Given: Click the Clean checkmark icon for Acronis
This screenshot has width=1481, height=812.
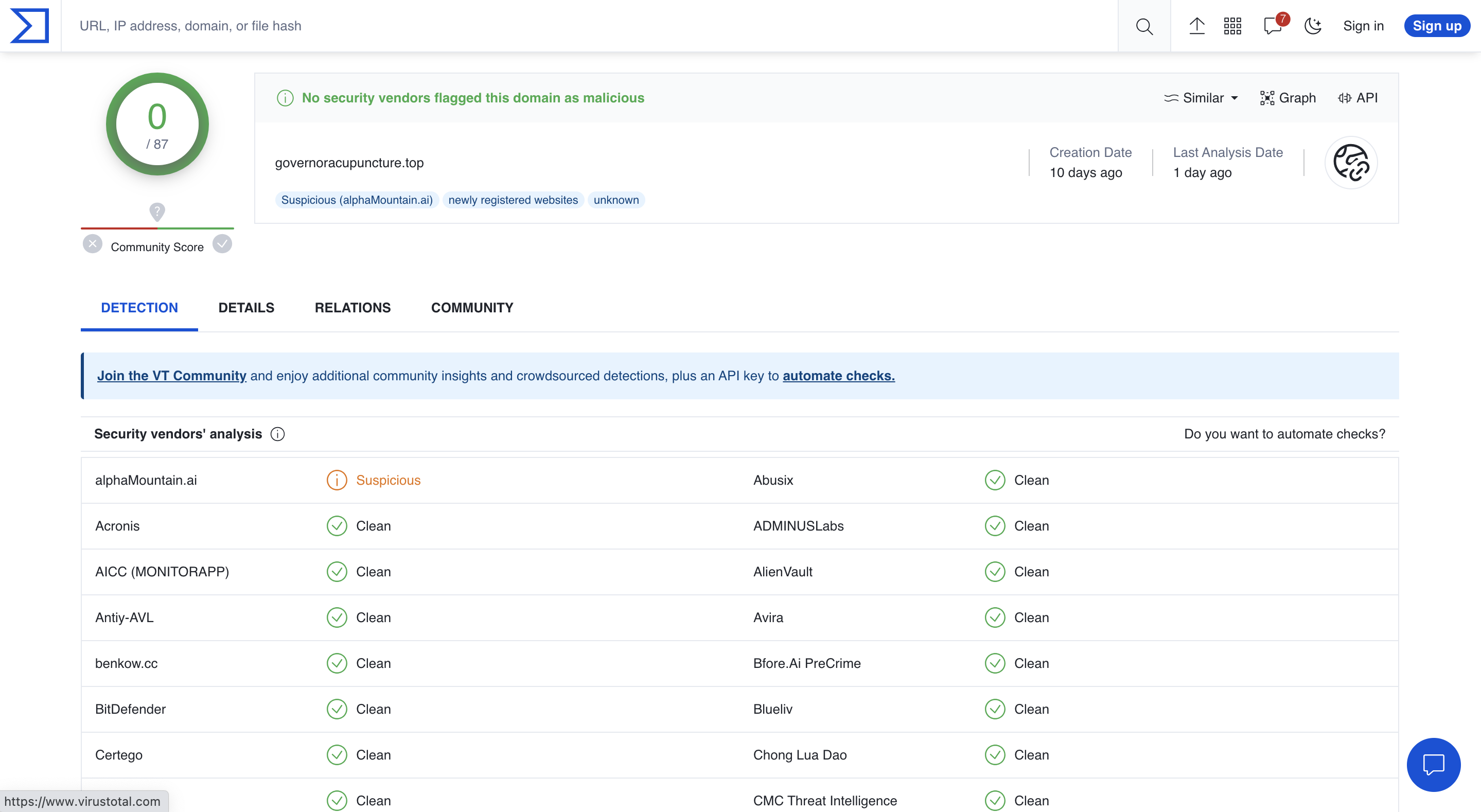Looking at the screenshot, I should tap(337, 526).
